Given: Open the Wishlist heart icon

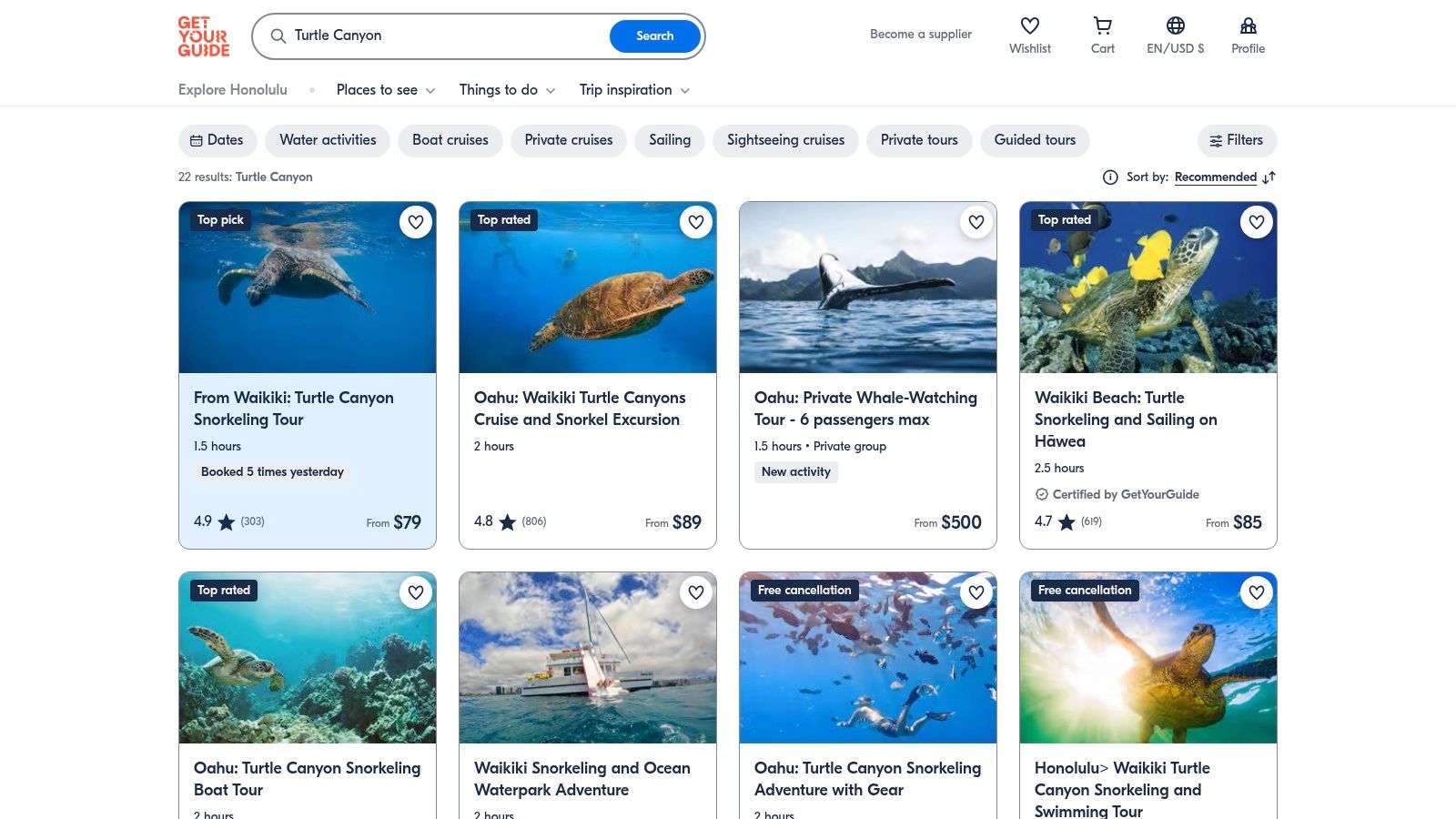Looking at the screenshot, I should tap(1029, 25).
